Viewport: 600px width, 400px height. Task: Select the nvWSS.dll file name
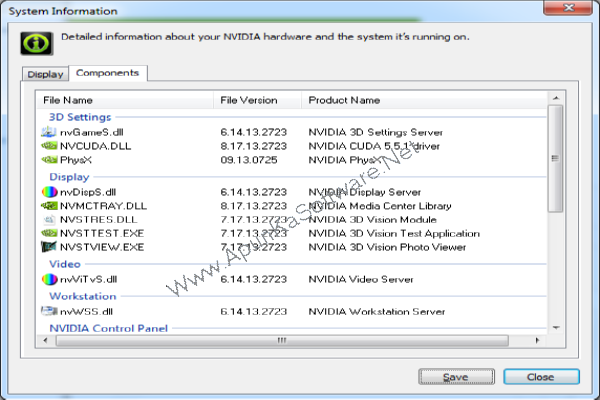pos(86,311)
